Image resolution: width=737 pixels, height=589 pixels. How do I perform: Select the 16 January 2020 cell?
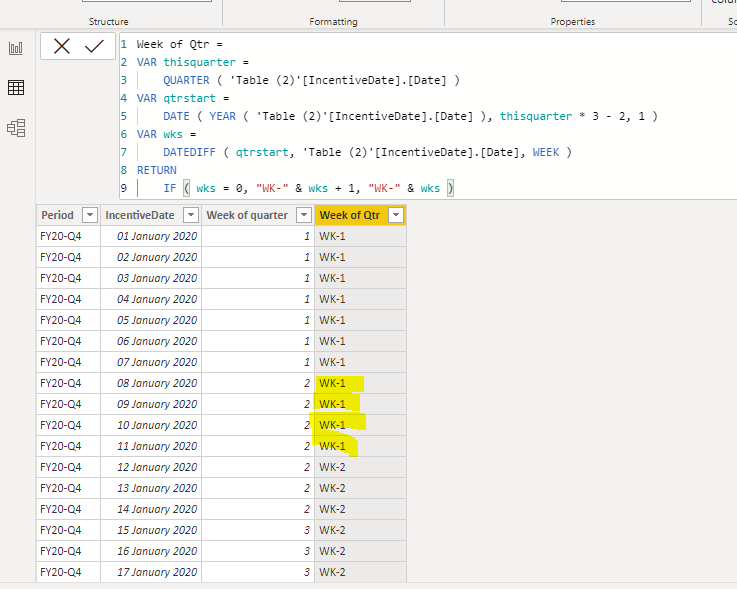(x=151, y=551)
